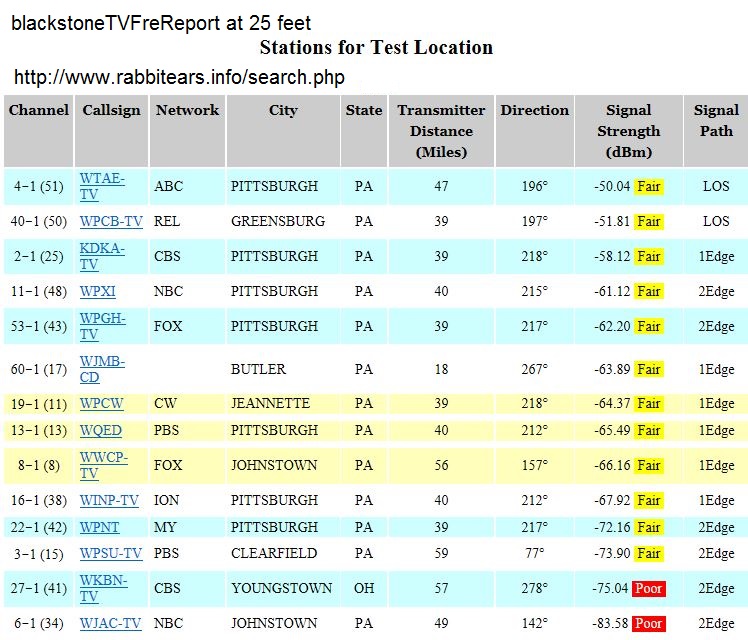Click the Callsign column header
The image size is (748, 640).
(x=111, y=110)
